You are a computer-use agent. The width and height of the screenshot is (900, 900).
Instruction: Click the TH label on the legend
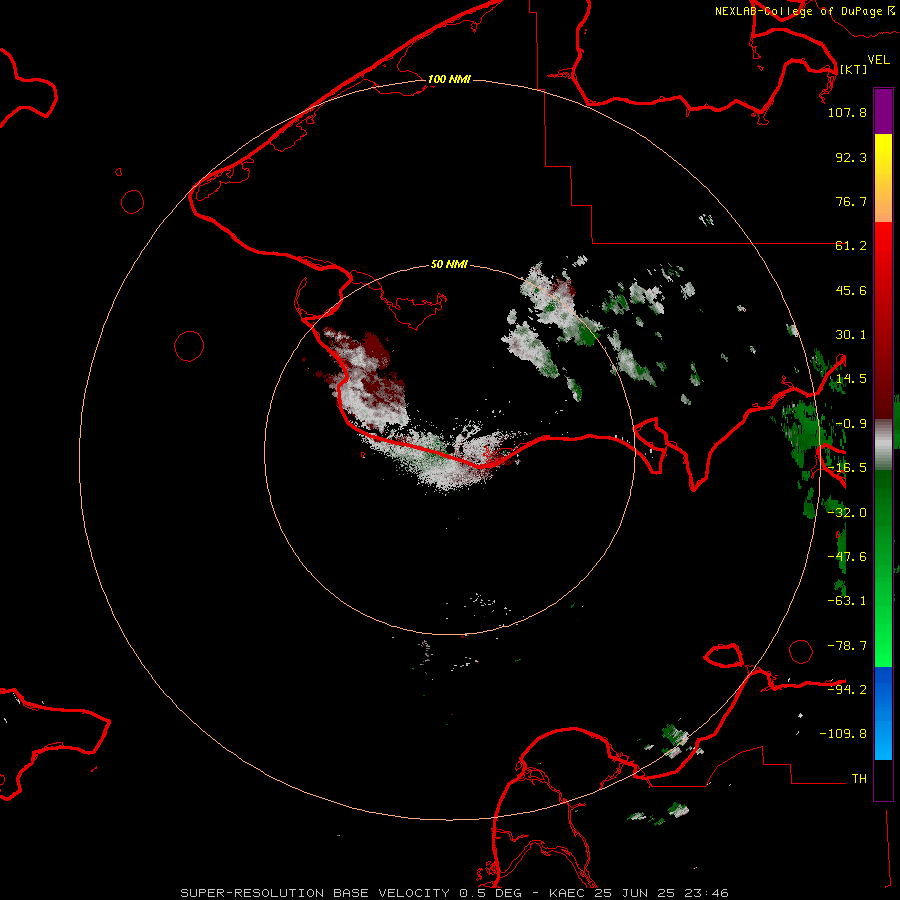pos(859,779)
